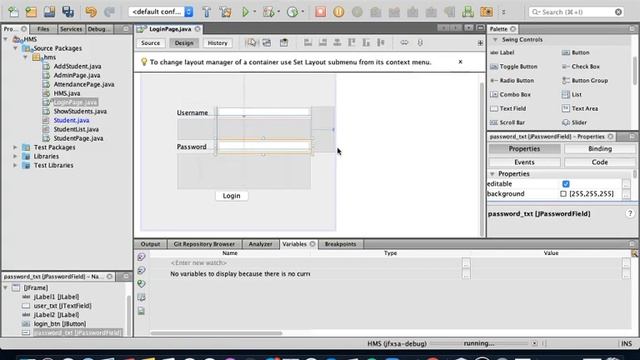Run the project with green play icon
This screenshot has height=360, width=640.
[245, 12]
